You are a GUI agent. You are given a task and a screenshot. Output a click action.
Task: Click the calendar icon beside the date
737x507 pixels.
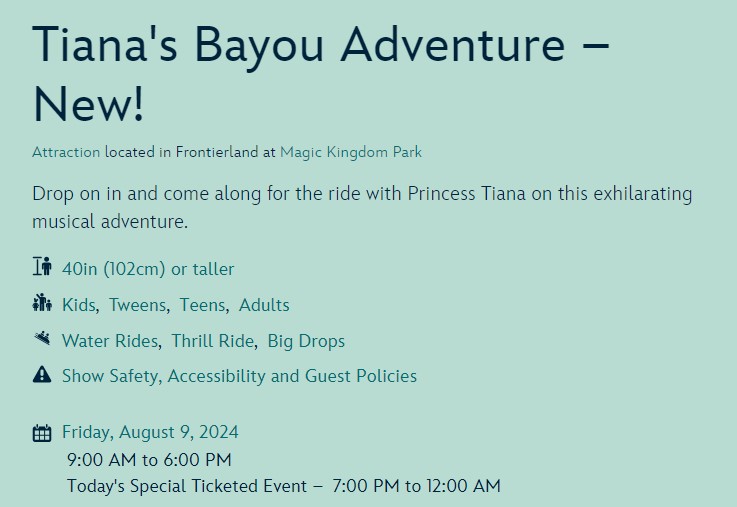point(42,433)
